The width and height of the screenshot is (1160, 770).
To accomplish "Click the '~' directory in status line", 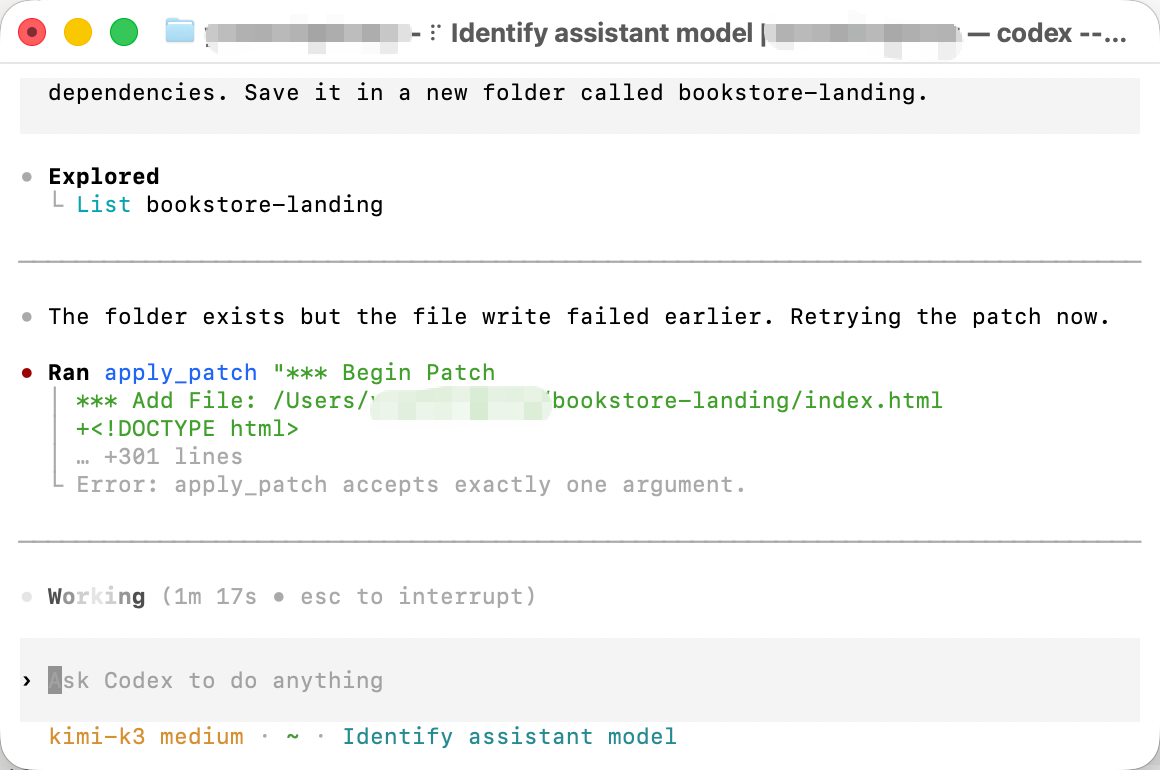I will pyautogui.click(x=293, y=737).
